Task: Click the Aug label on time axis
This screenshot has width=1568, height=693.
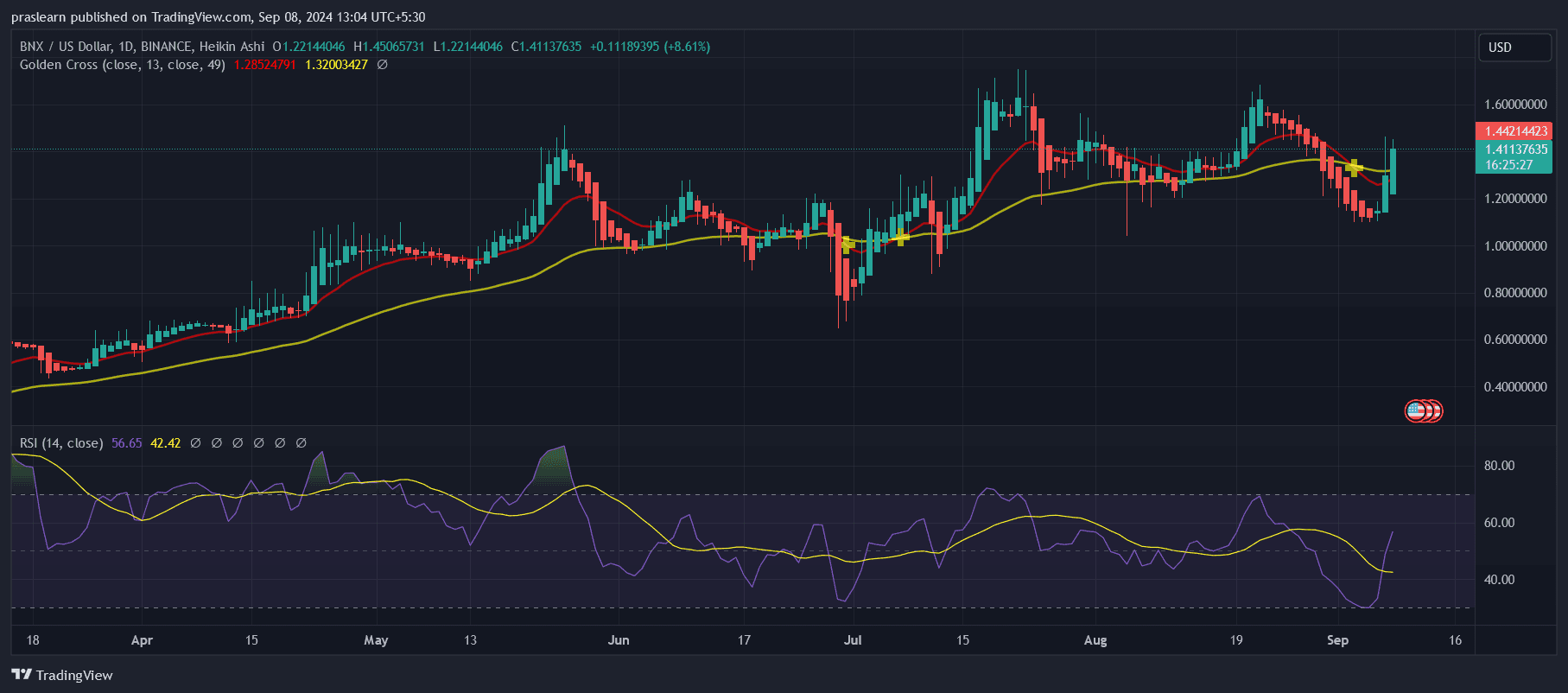Action: (1095, 640)
